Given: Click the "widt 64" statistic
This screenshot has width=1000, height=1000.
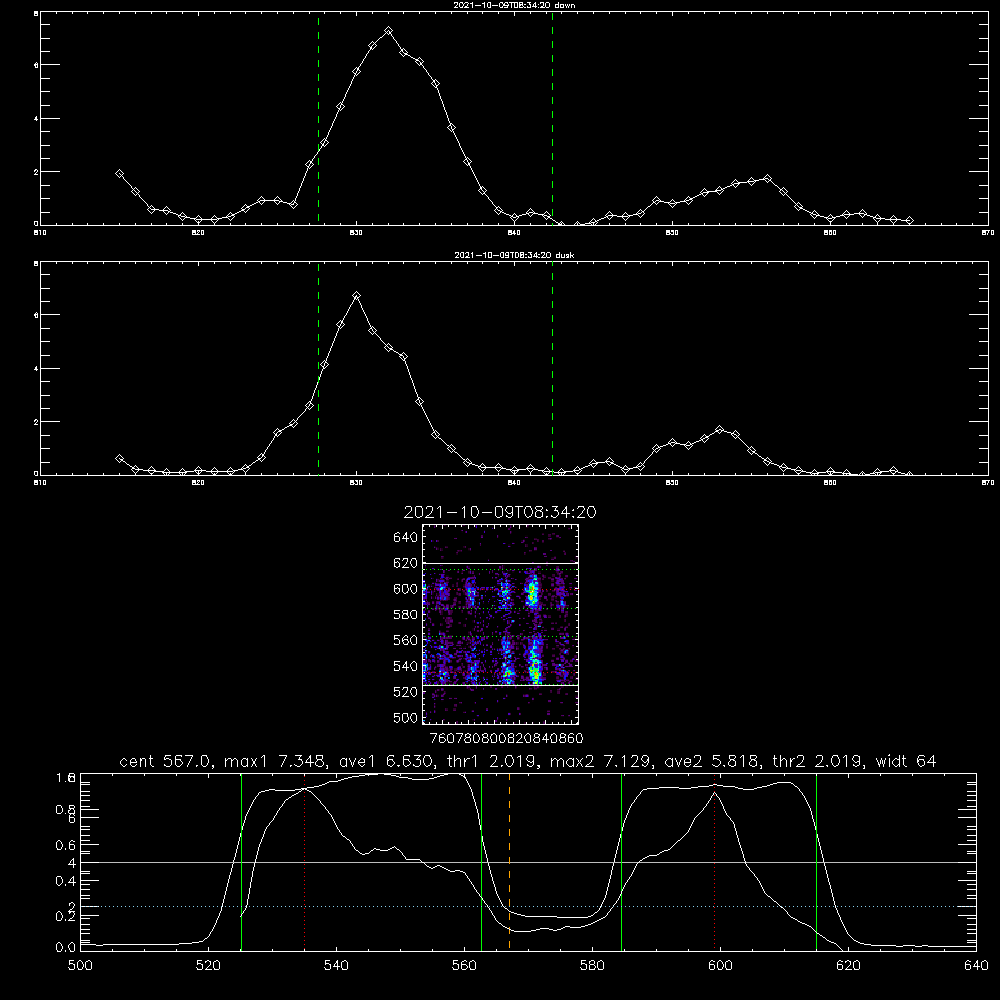Looking at the screenshot, I should point(906,761).
